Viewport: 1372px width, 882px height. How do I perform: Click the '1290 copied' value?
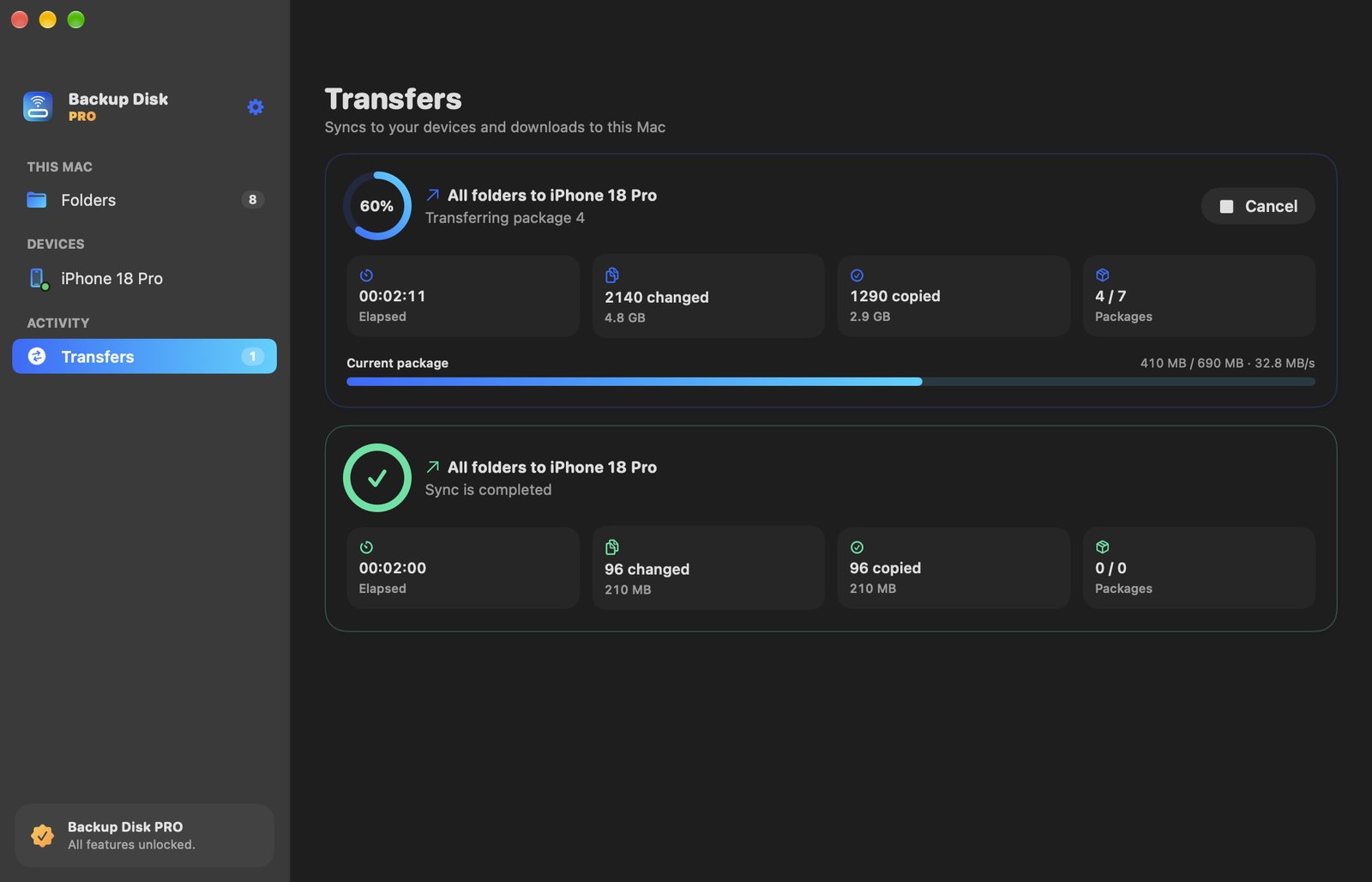894,296
